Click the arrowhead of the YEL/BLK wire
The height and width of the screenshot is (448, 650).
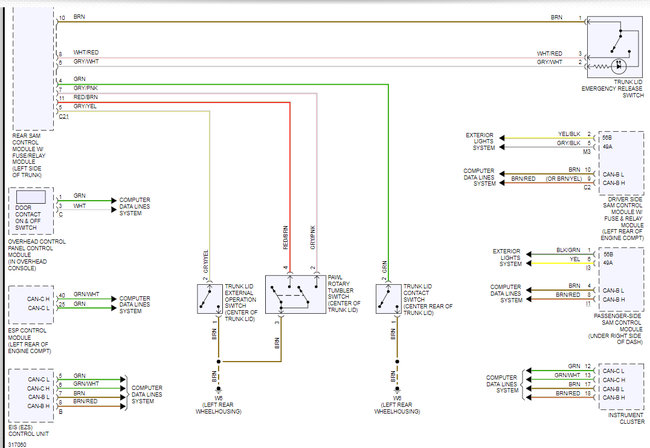(x=502, y=138)
